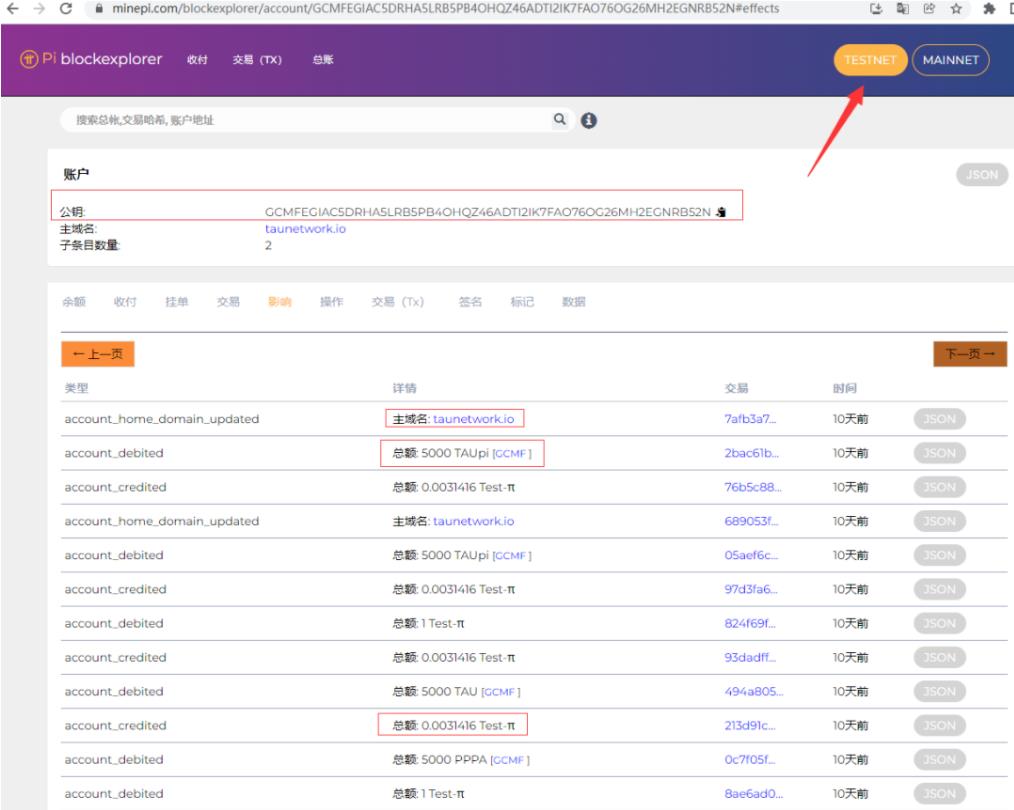
Task: Select the 余额 tab
Action: (74, 301)
